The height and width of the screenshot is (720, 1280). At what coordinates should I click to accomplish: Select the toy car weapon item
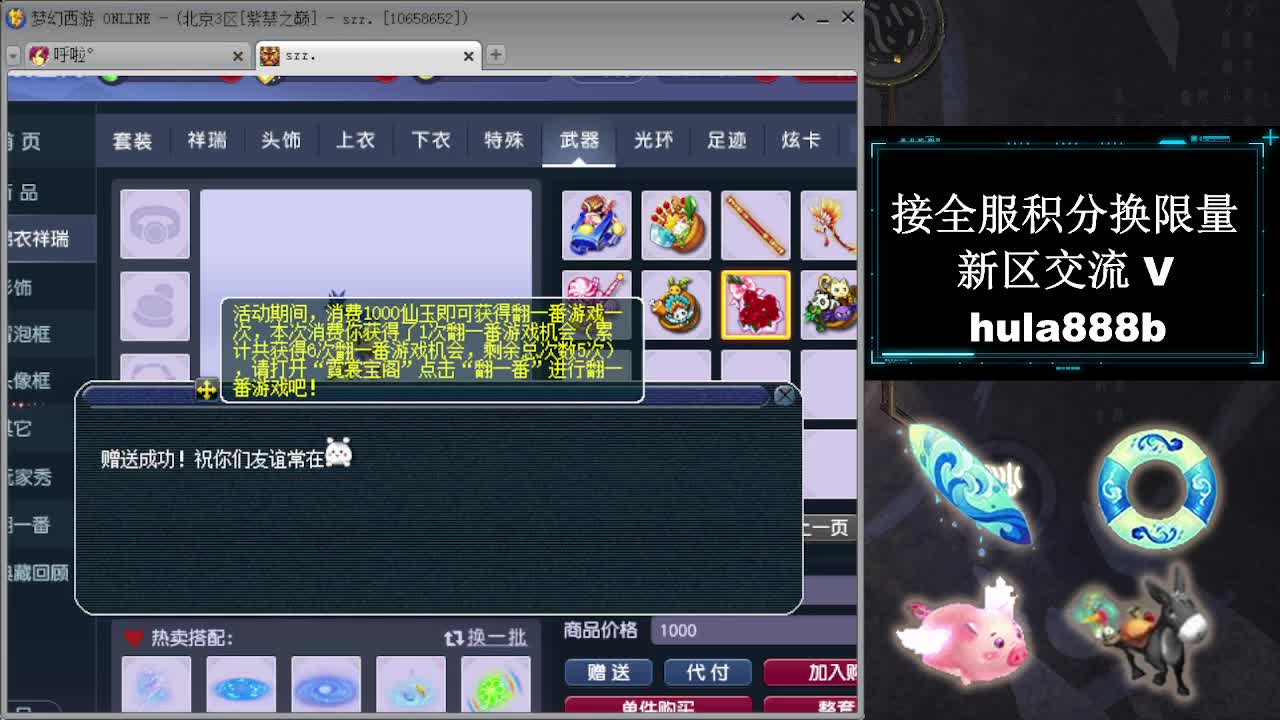[596, 225]
